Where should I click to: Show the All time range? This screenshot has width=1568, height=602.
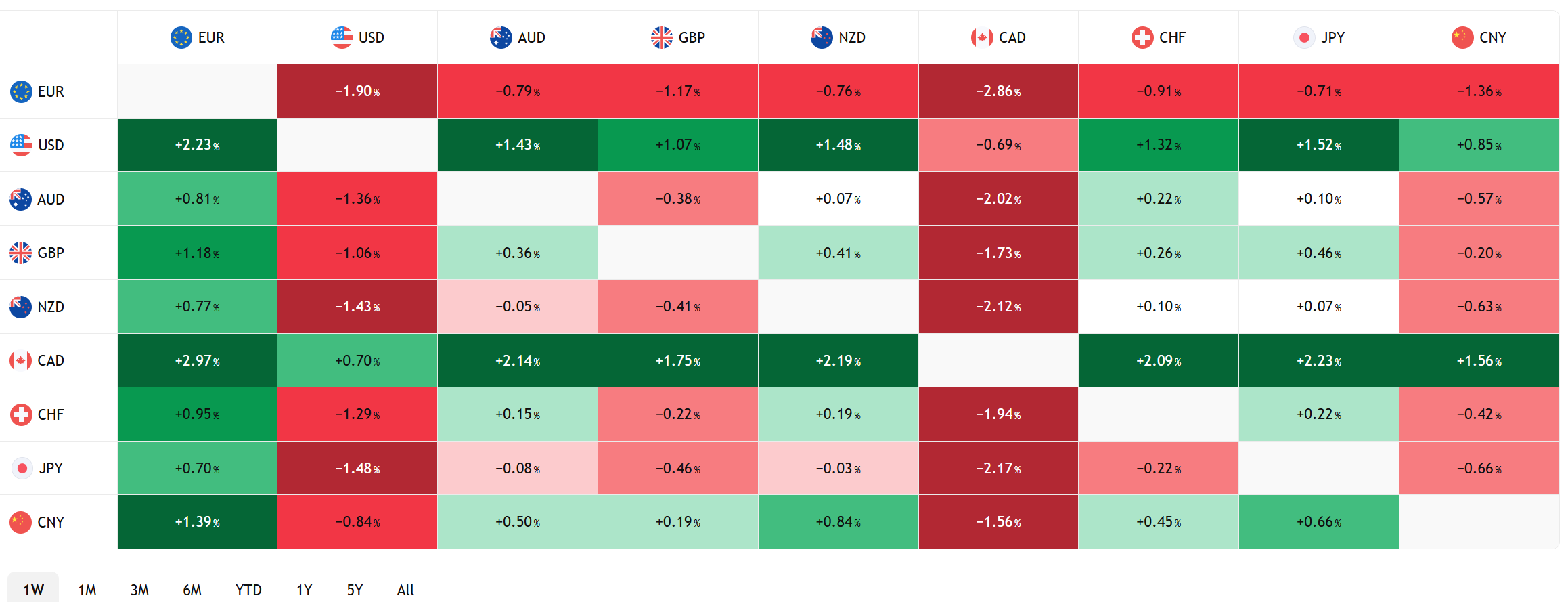tap(405, 590)
